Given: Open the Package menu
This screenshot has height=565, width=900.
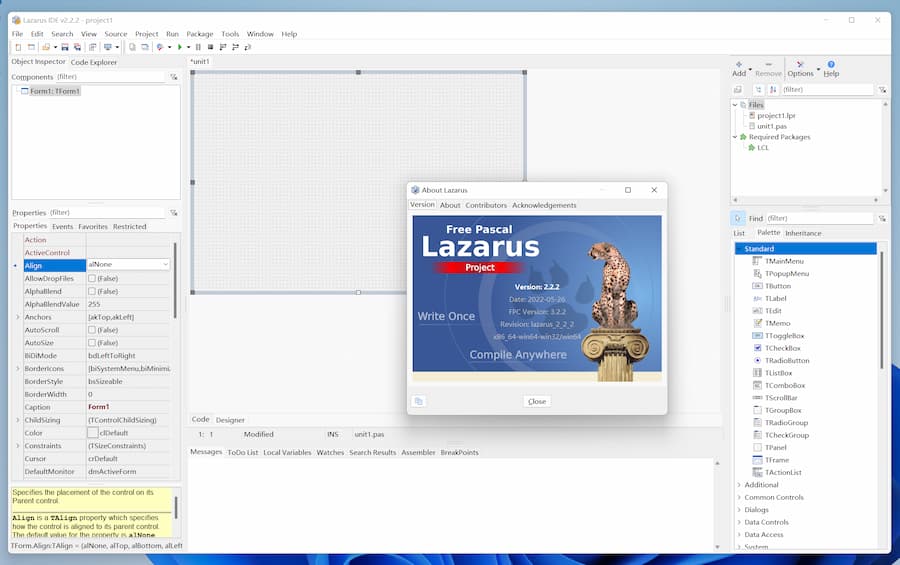Looking at the screenshot, I should (199, 34).
